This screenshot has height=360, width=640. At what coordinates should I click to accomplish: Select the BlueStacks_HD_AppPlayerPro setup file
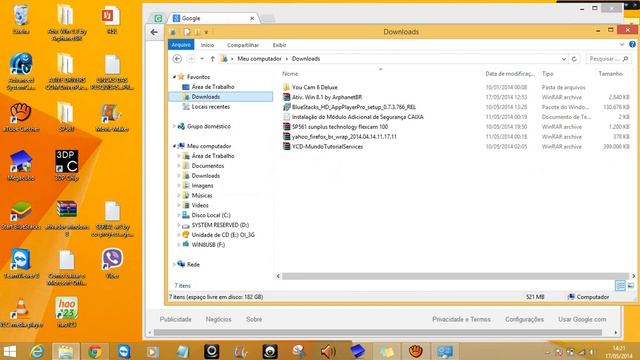(x=349, y=107)
